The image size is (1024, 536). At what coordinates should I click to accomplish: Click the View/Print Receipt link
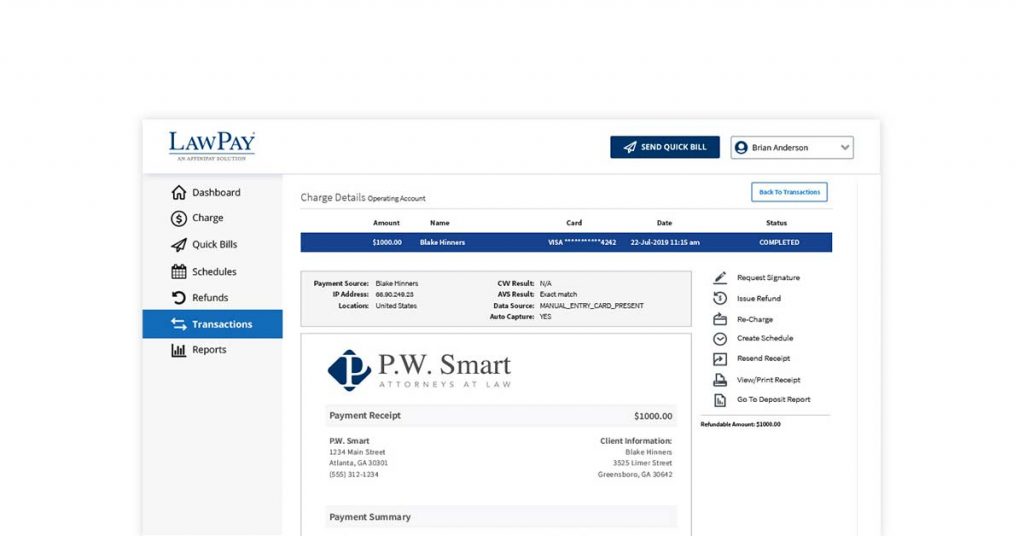click(x=769, y=380)
